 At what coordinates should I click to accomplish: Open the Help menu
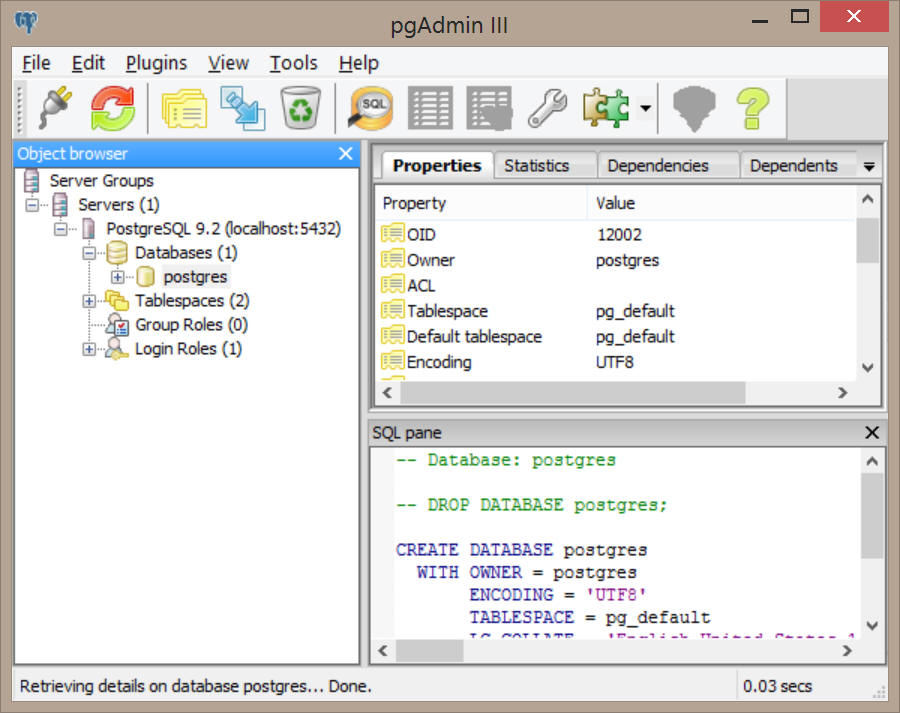359,63
